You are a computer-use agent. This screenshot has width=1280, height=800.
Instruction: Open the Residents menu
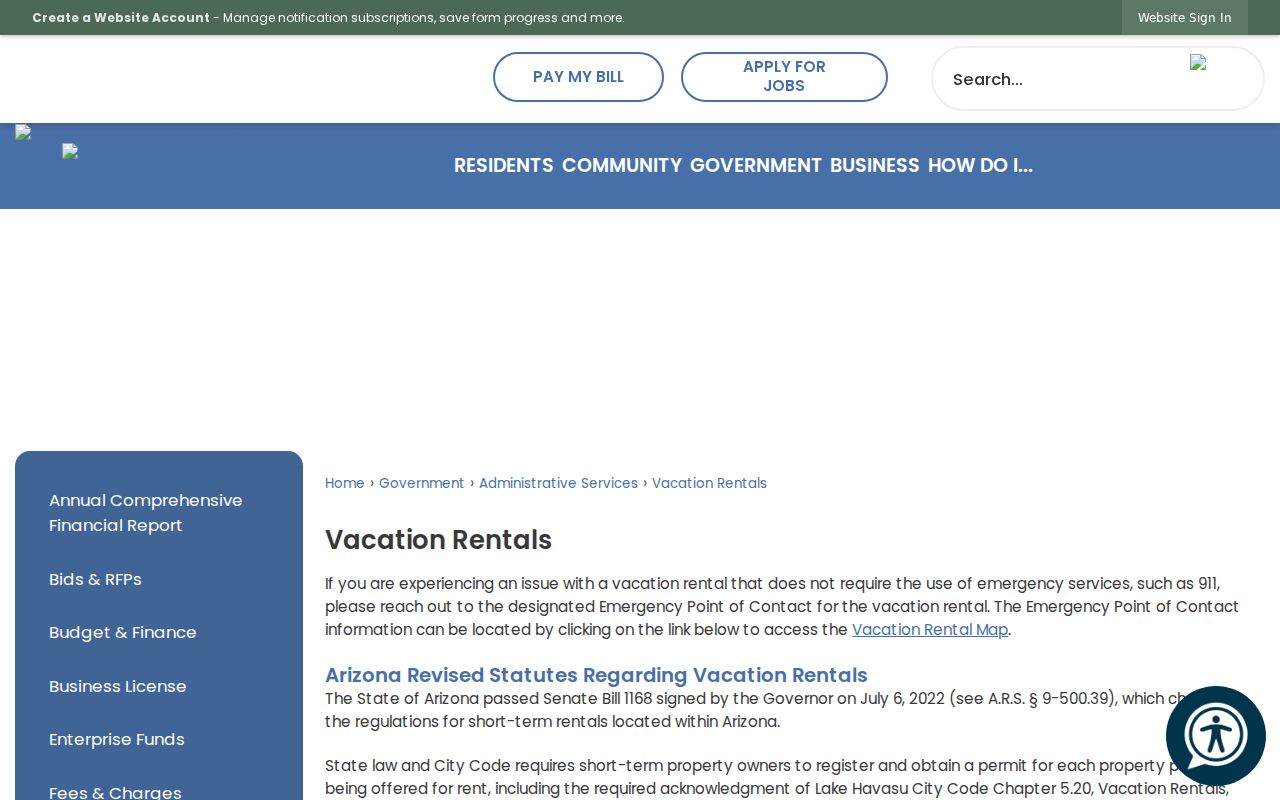pyautogui.click(x=504, y=166)
